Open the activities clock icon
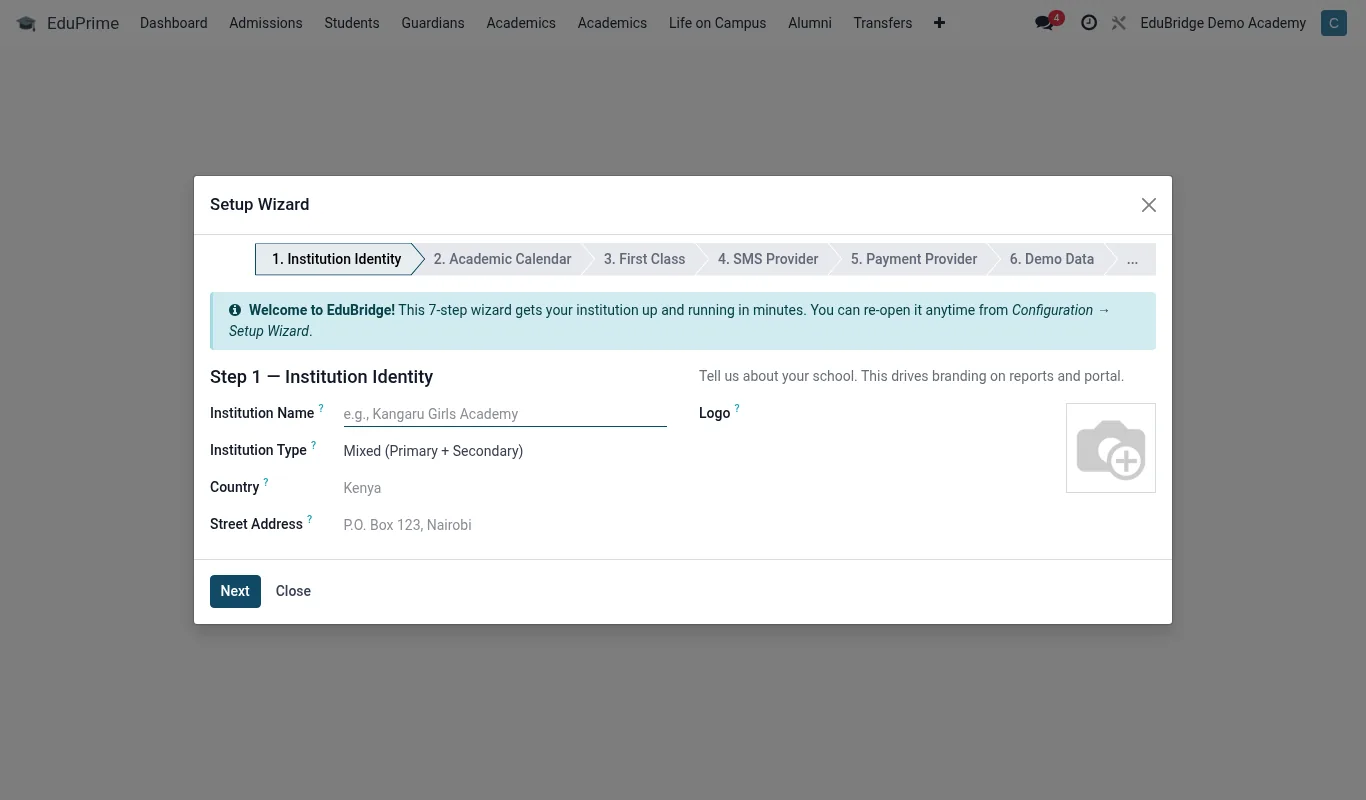Image resolution: width=1366 pixels, height=800 pixels. (x=1089, y=23)
